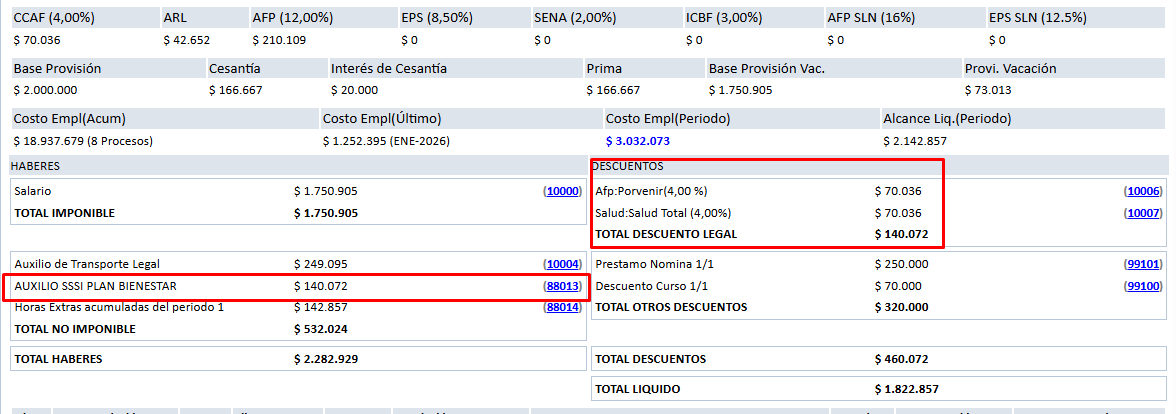This screenshot has width=1176, height=414.
Task: Open link 10006 for Afp Porvenir
Action: pos(1143,190)
